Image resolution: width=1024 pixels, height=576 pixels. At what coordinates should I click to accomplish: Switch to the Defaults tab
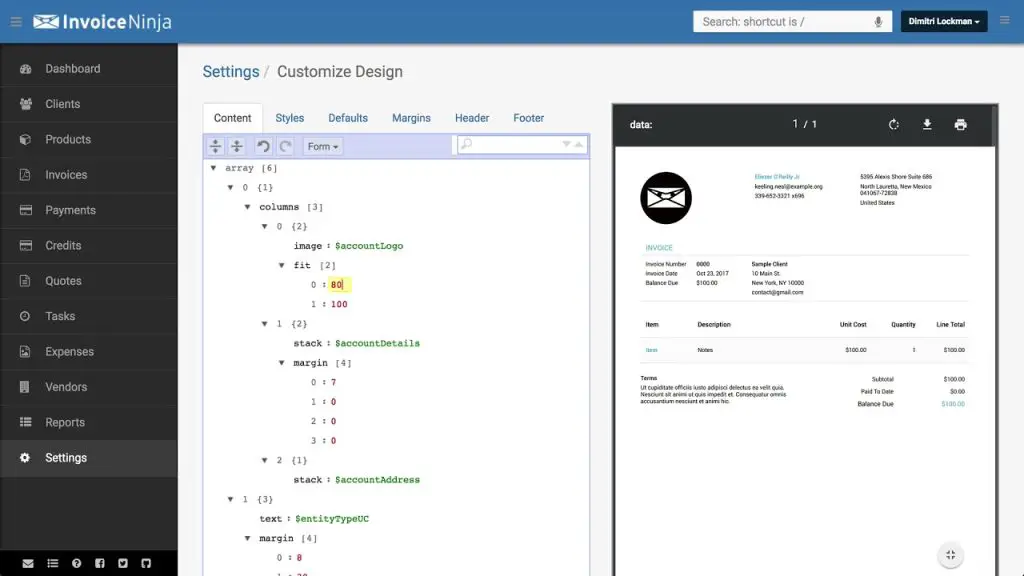tap(348, 118)
